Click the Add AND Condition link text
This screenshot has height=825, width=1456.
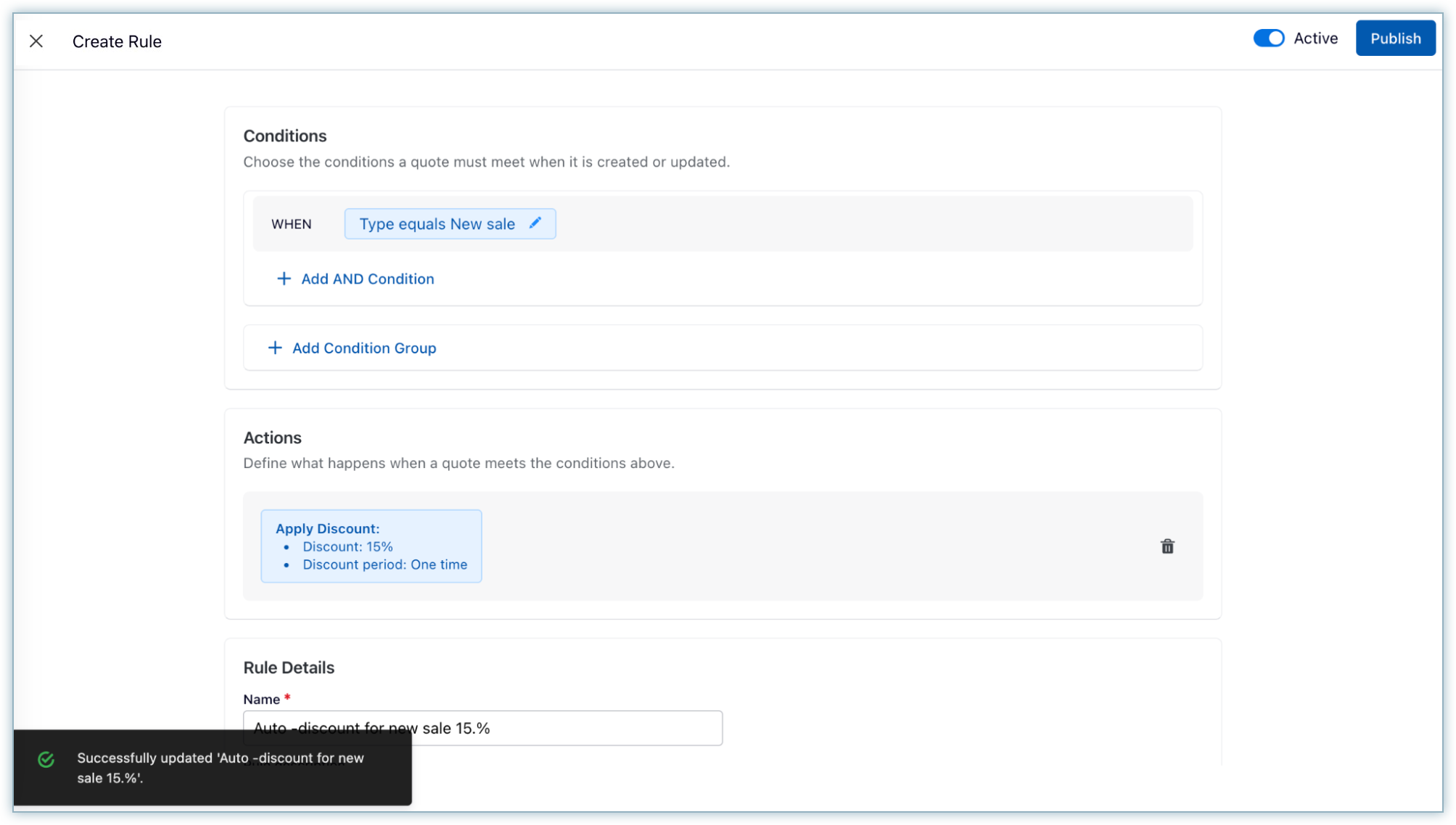[x=367, y=279]
